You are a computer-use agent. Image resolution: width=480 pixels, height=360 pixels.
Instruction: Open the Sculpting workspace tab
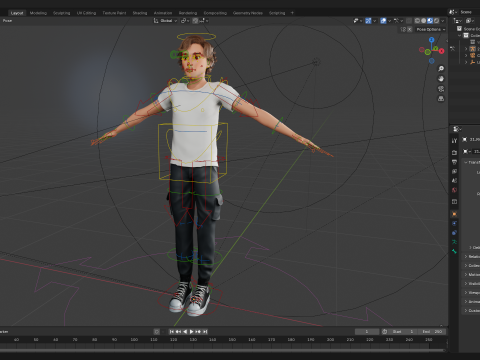tap(62, 13)
